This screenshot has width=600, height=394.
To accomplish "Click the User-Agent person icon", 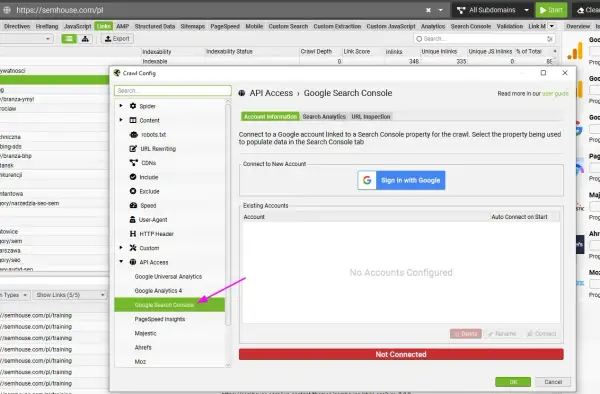I will [132, 220].
